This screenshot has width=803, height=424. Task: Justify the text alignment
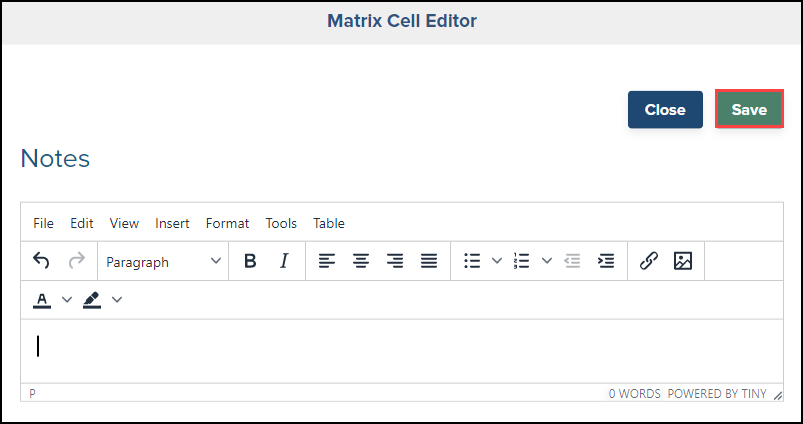[x=429, y=261]
